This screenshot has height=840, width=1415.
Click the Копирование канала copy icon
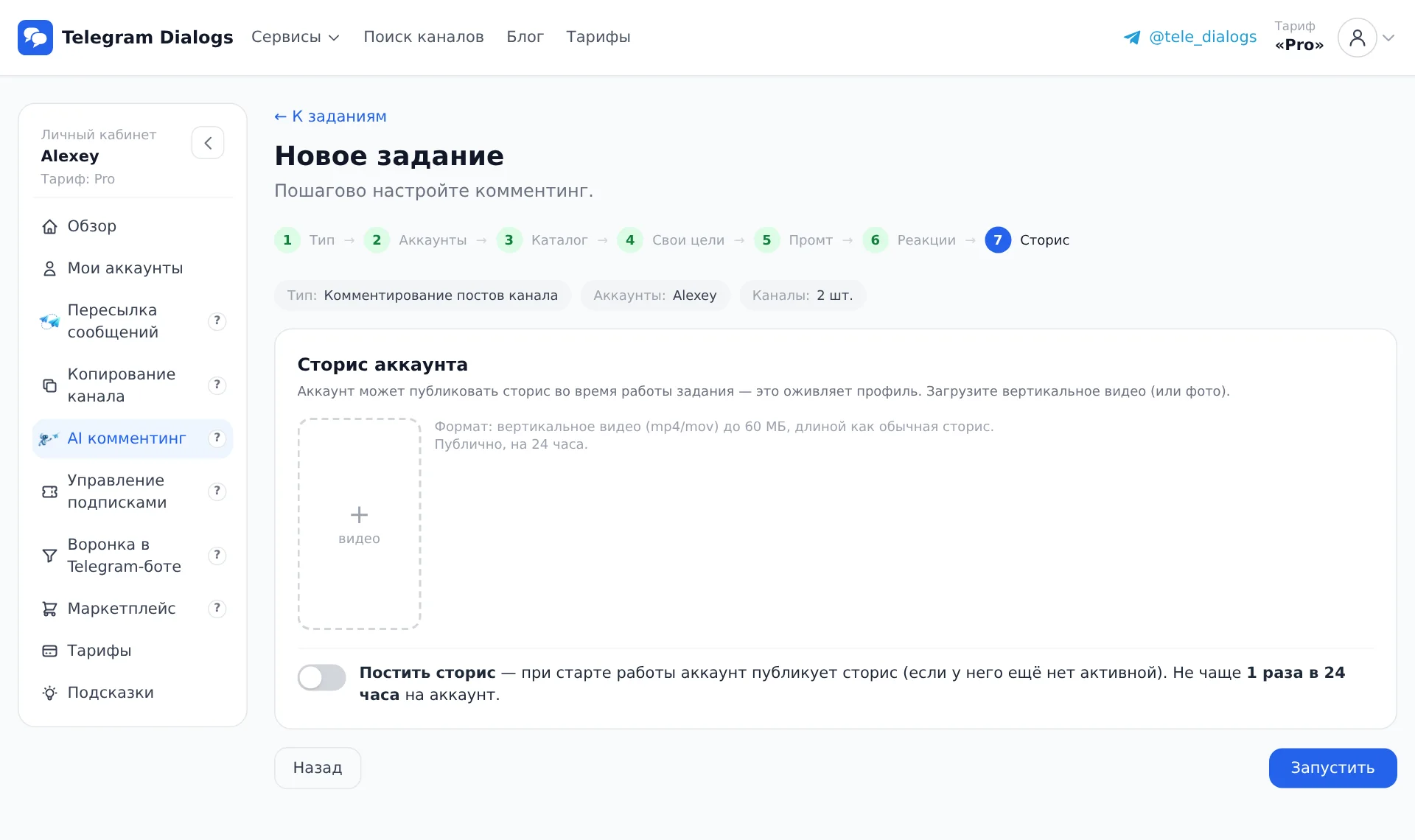(49, 385)
